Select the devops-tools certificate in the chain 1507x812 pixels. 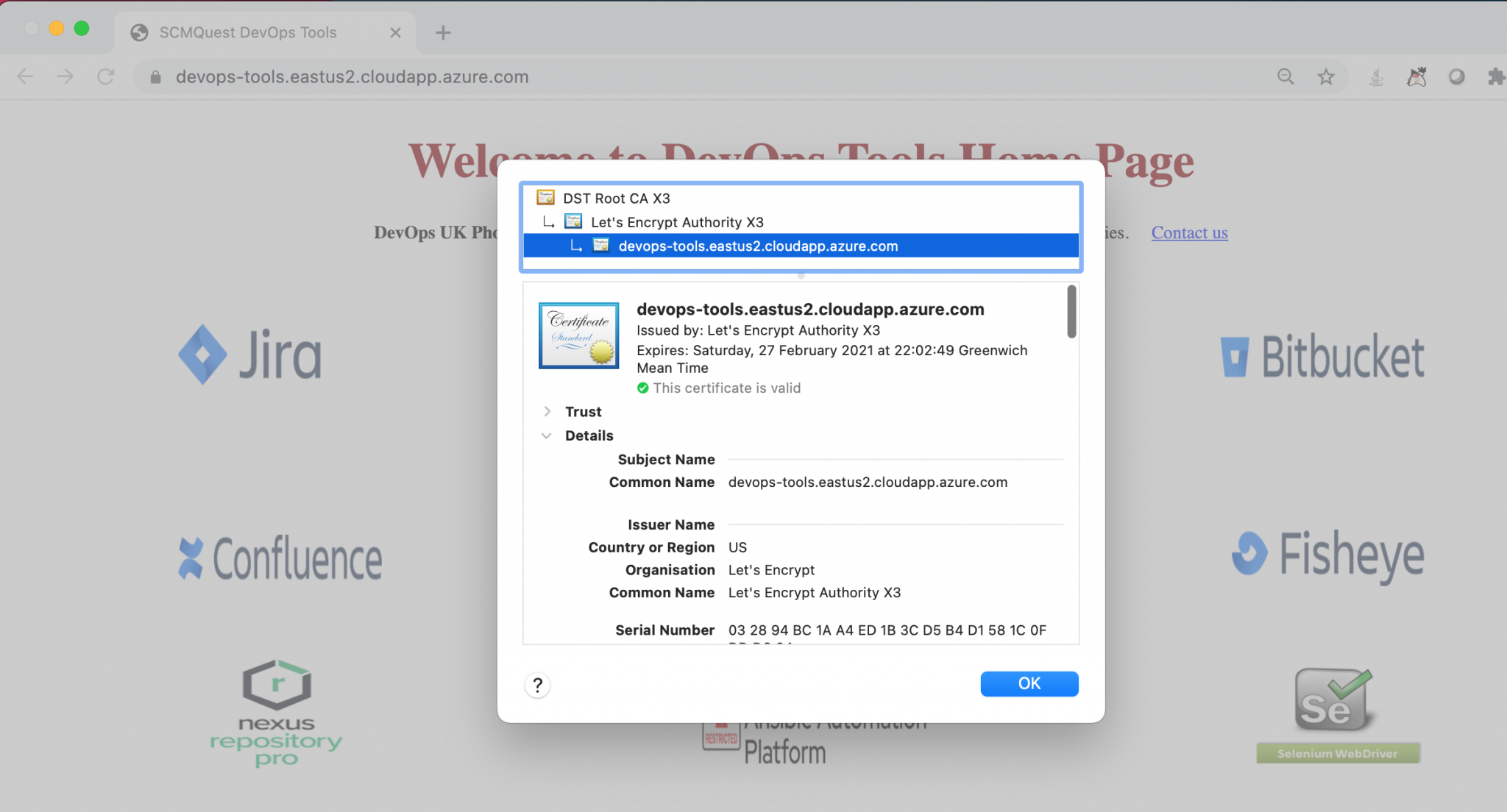758,246
